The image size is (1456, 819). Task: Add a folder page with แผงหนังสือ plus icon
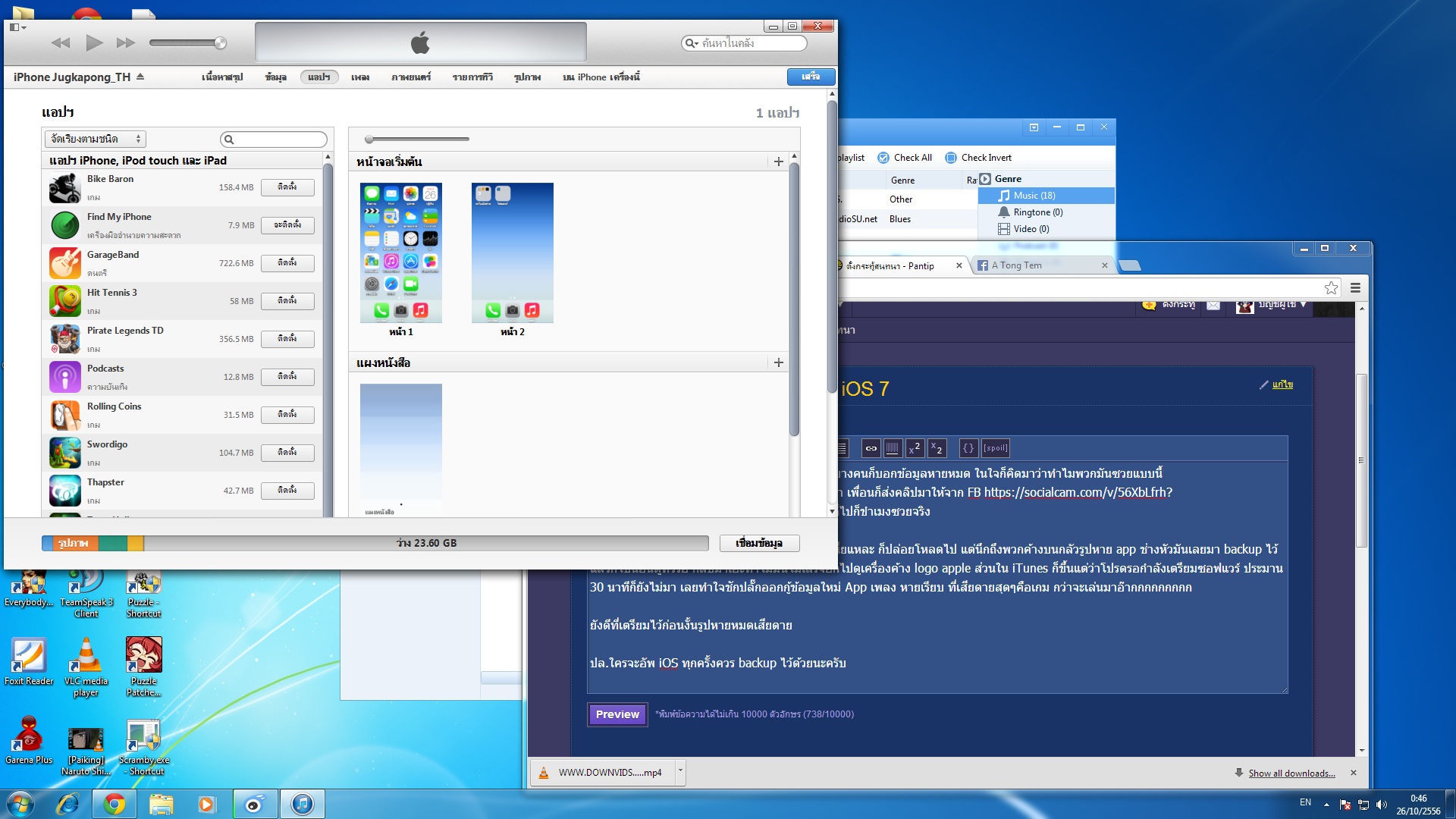pyautogui.click(x=779, y=362)
